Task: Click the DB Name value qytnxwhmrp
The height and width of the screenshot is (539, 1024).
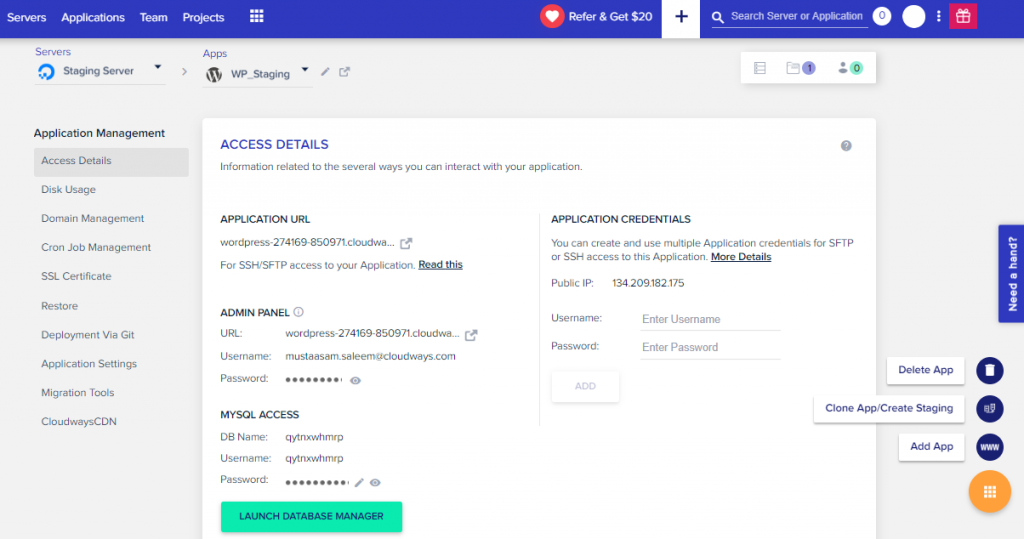Action: point(314,437)
